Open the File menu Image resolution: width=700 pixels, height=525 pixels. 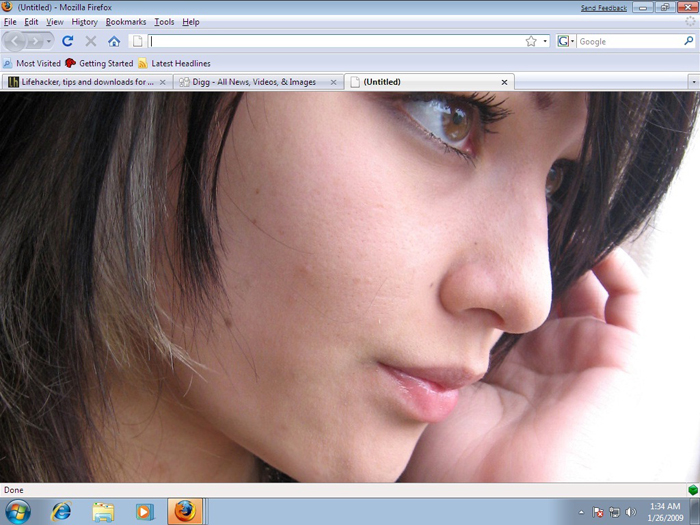pyautogui.click(x=10, y=22)
